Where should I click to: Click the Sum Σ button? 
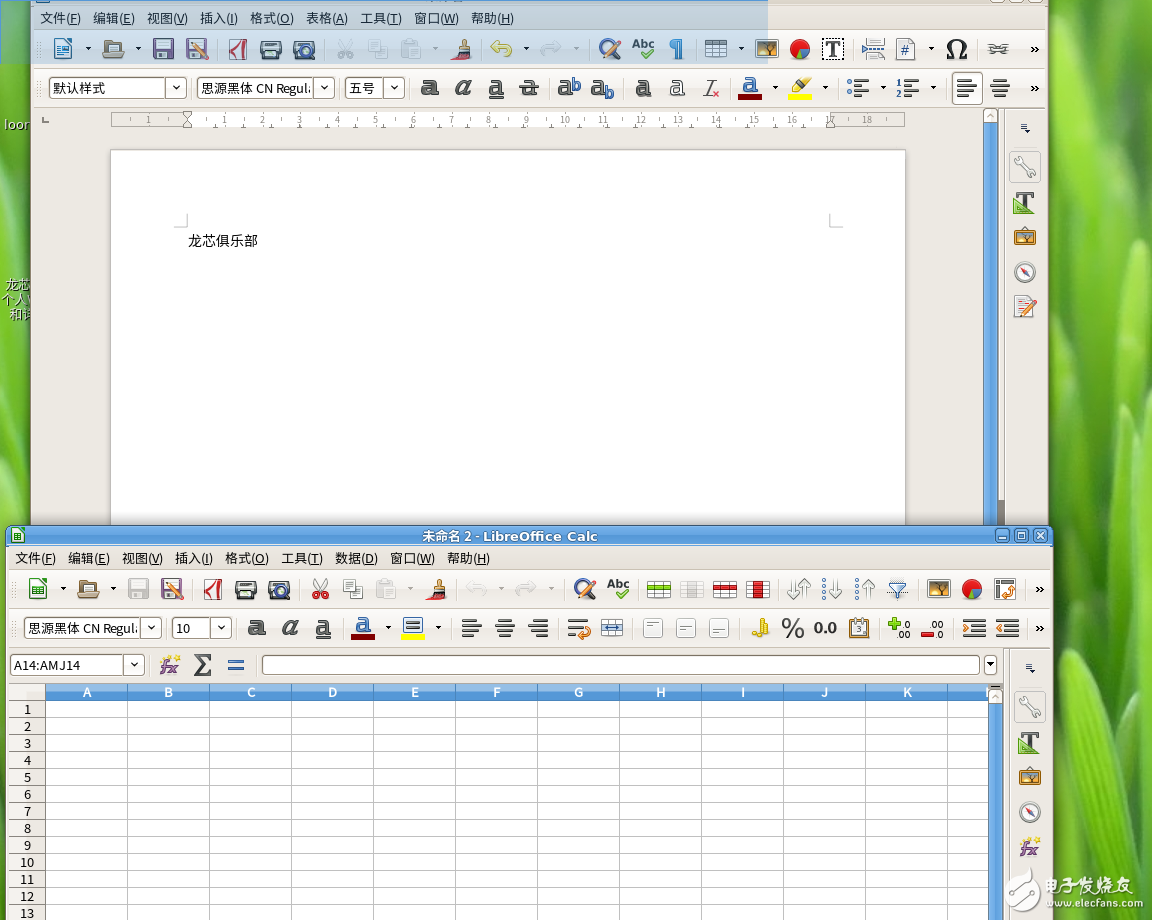coord(202,665)
